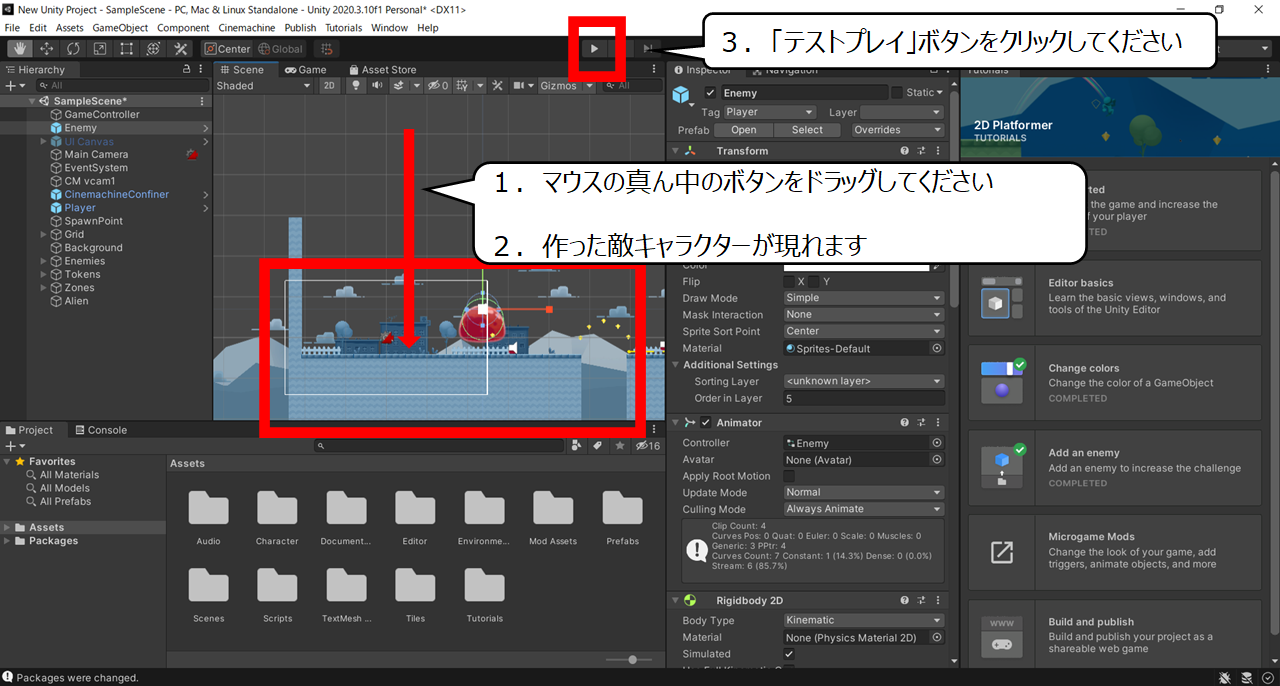Toggle Enemy object active checkbox
Viewport: 1280px width, 686px height.
(711, 93)
